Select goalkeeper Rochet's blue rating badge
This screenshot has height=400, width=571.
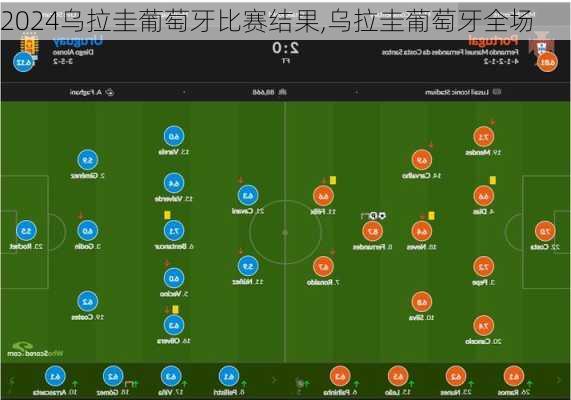(26, 231)
